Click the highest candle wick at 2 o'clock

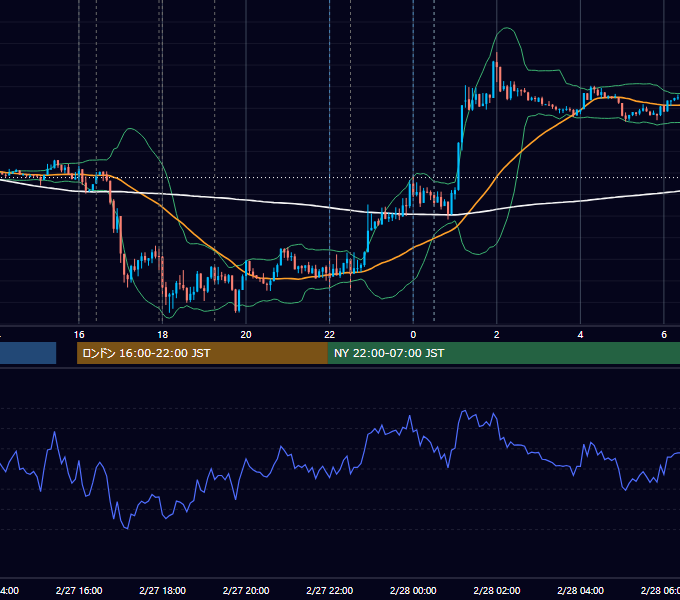(497, 56)
